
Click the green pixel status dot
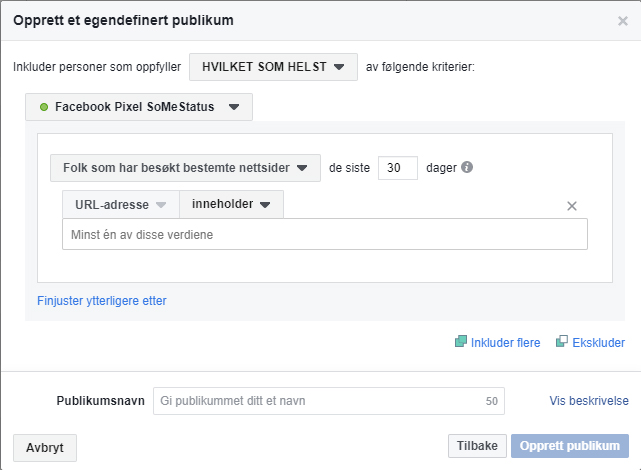[x=44, y=107]
